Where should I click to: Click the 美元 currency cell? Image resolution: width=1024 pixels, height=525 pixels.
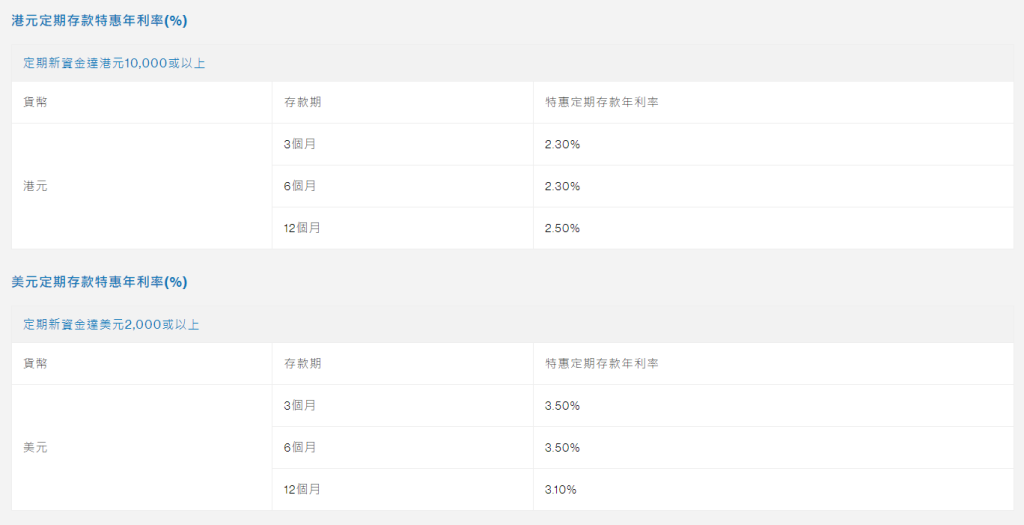[x=35, y=448]
